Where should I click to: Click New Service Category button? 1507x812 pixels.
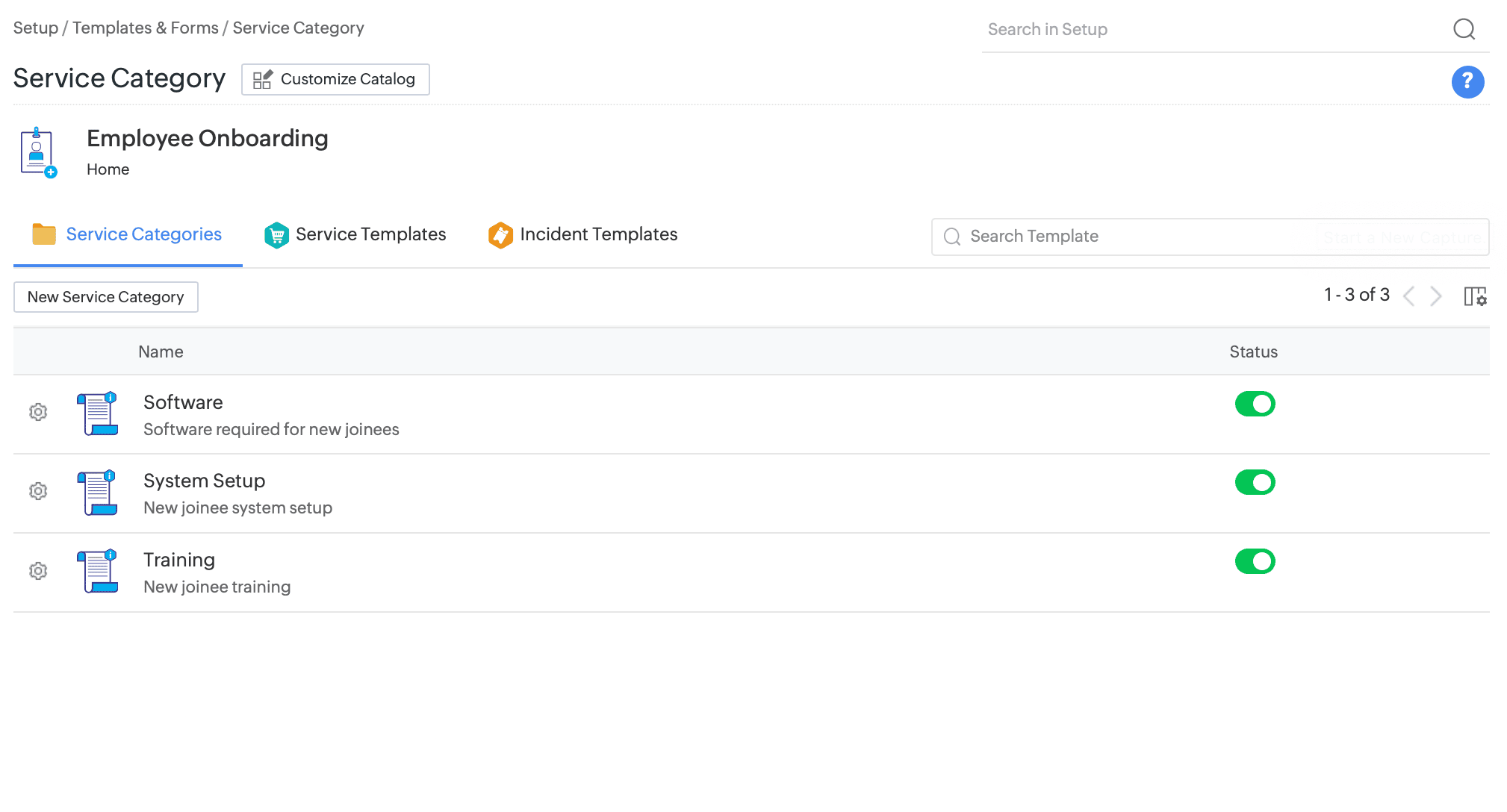105,297
